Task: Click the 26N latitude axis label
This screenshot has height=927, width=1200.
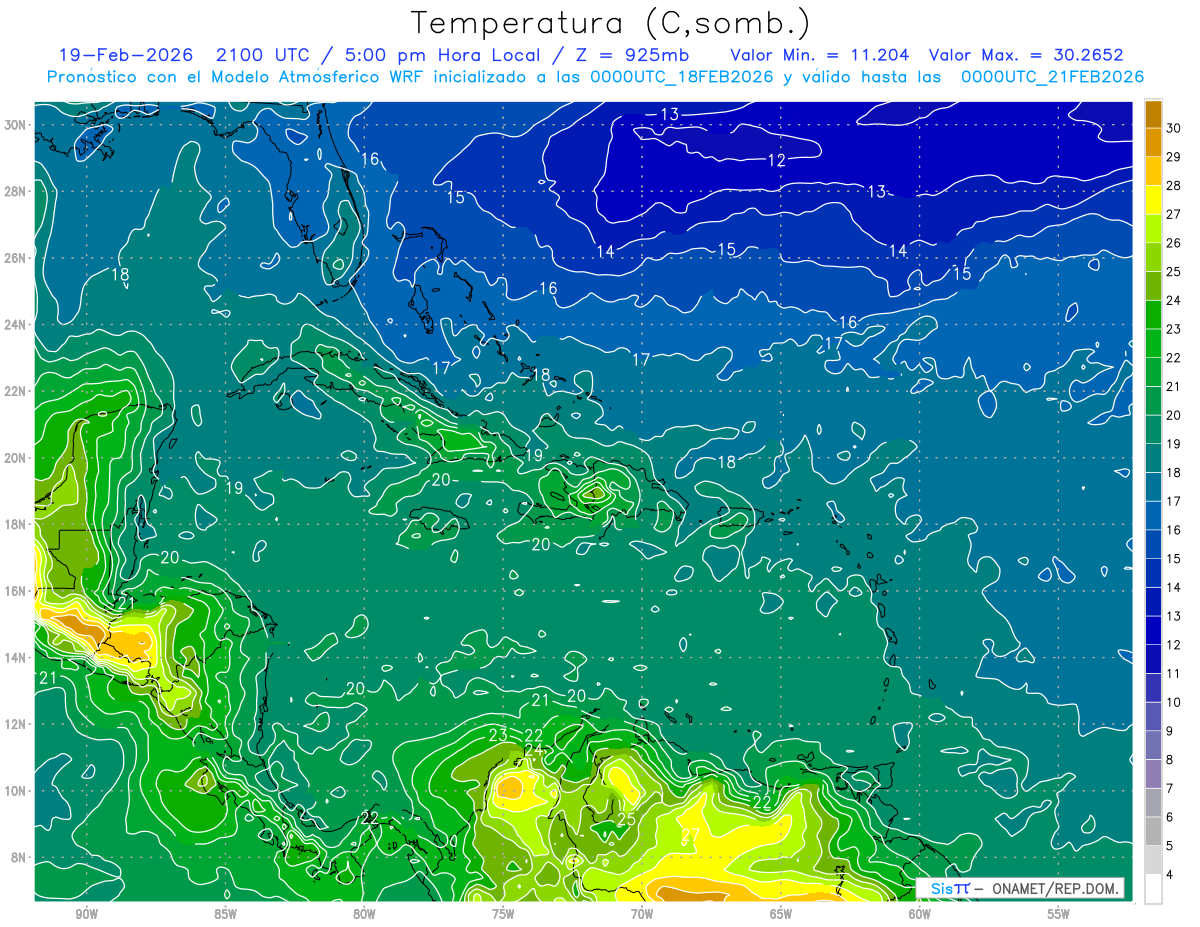Action: coord(15,258)
